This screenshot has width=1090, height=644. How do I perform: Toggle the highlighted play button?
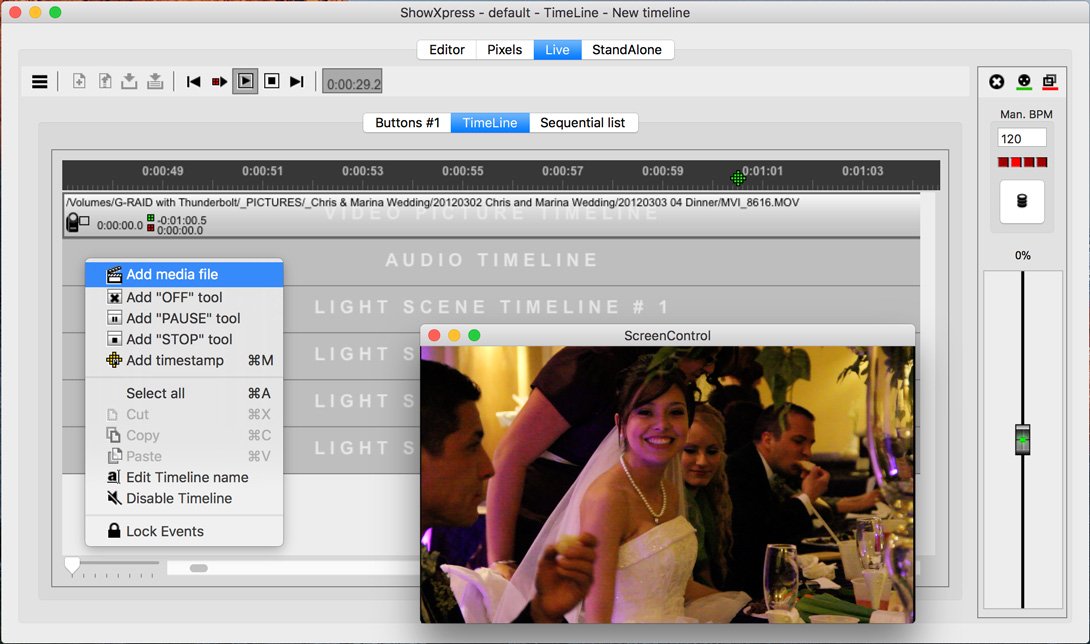[245, 82]
